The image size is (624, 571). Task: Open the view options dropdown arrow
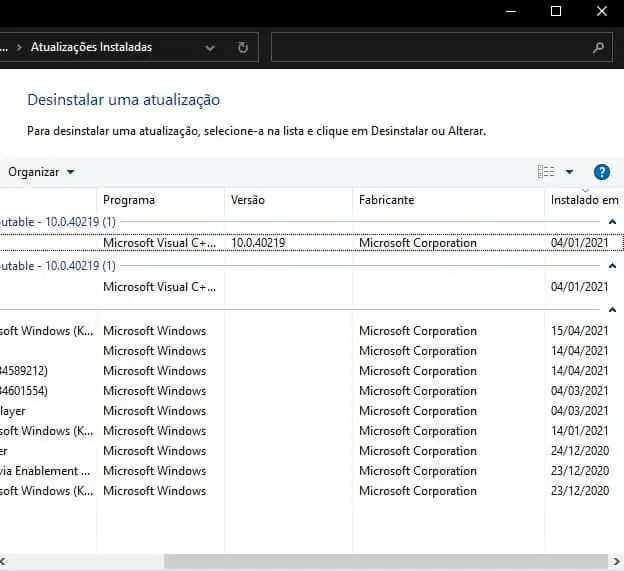click(x=569, y=172)
